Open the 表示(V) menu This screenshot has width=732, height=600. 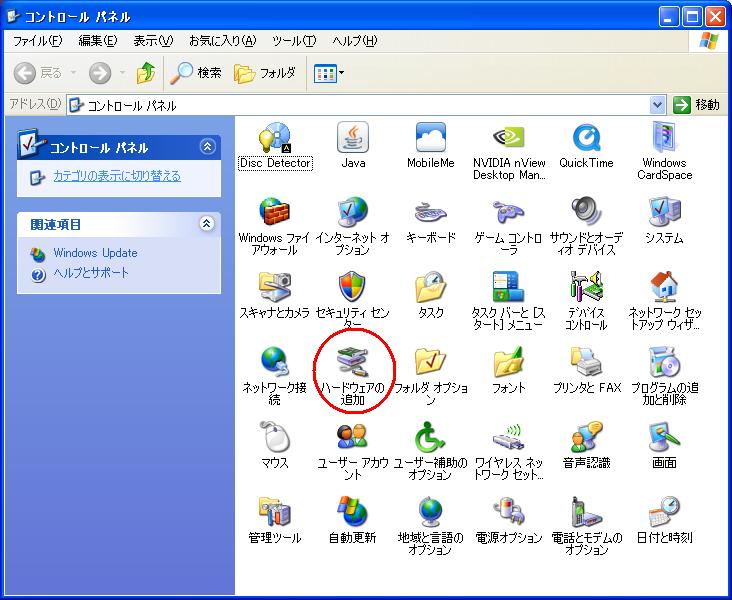(153, 41)
